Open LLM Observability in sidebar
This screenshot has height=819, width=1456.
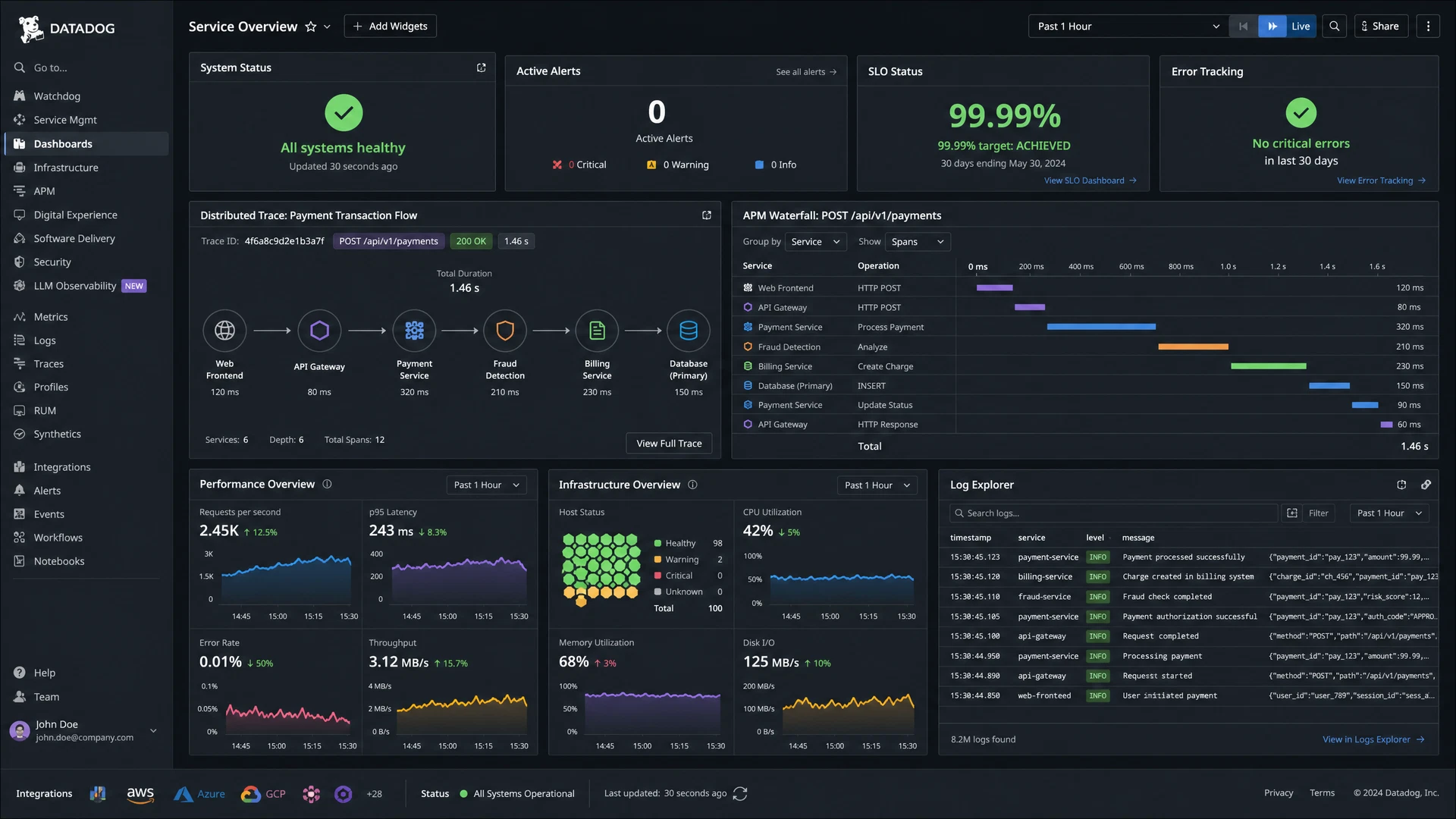click(75, 286)
